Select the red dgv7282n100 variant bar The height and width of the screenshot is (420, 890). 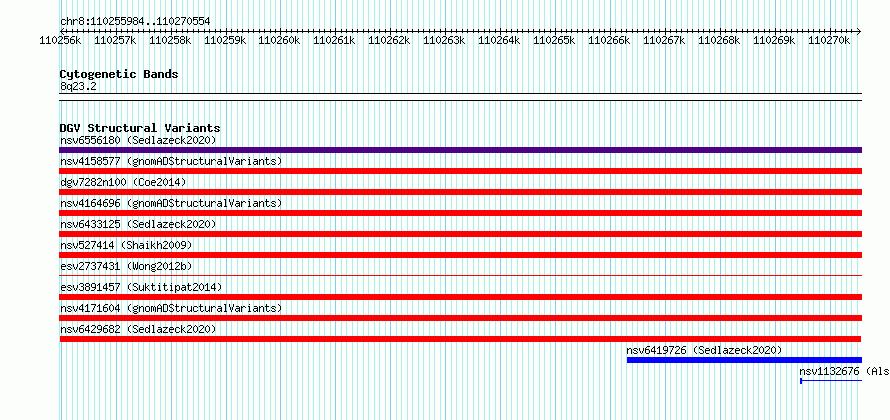pos(460,192)
